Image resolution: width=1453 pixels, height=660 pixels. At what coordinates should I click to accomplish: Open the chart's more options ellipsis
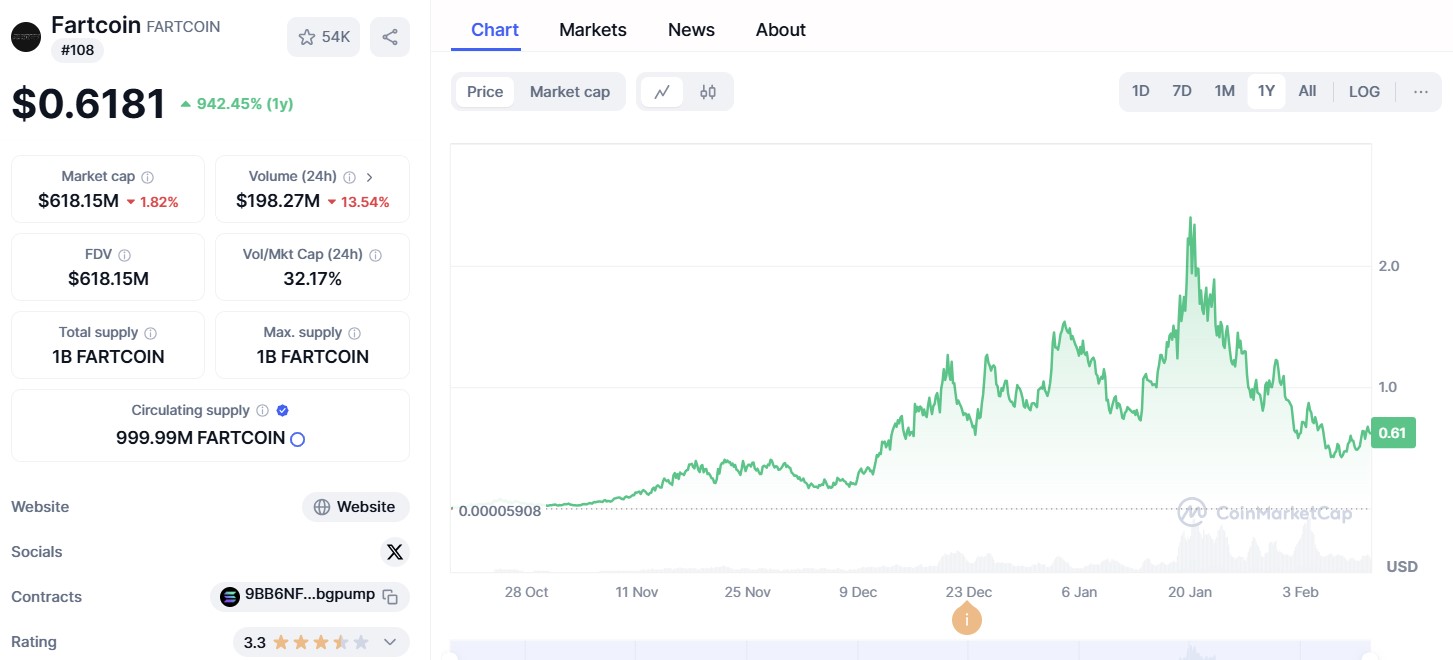(1421, 91)
